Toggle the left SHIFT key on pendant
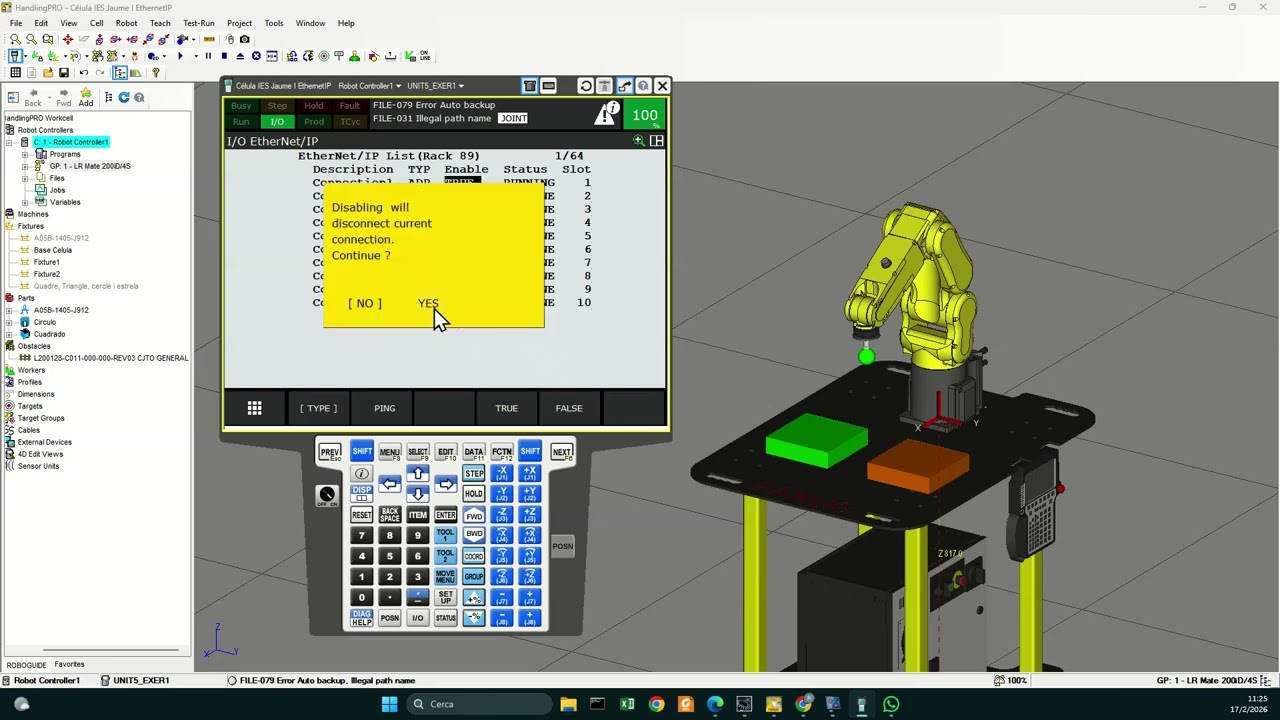 click(x=362, y=452)
